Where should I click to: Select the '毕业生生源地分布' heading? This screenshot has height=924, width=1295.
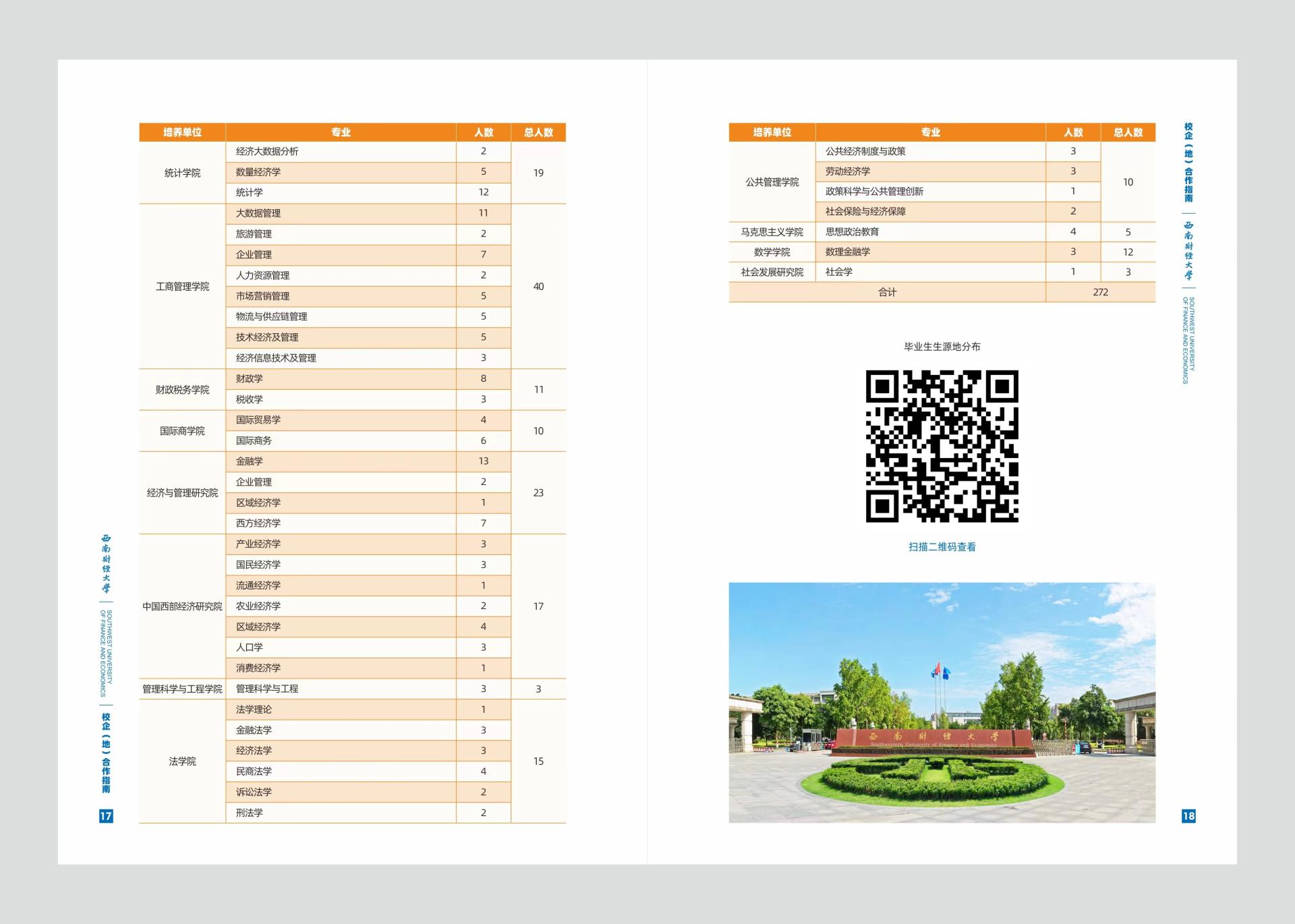coord(942,347)
